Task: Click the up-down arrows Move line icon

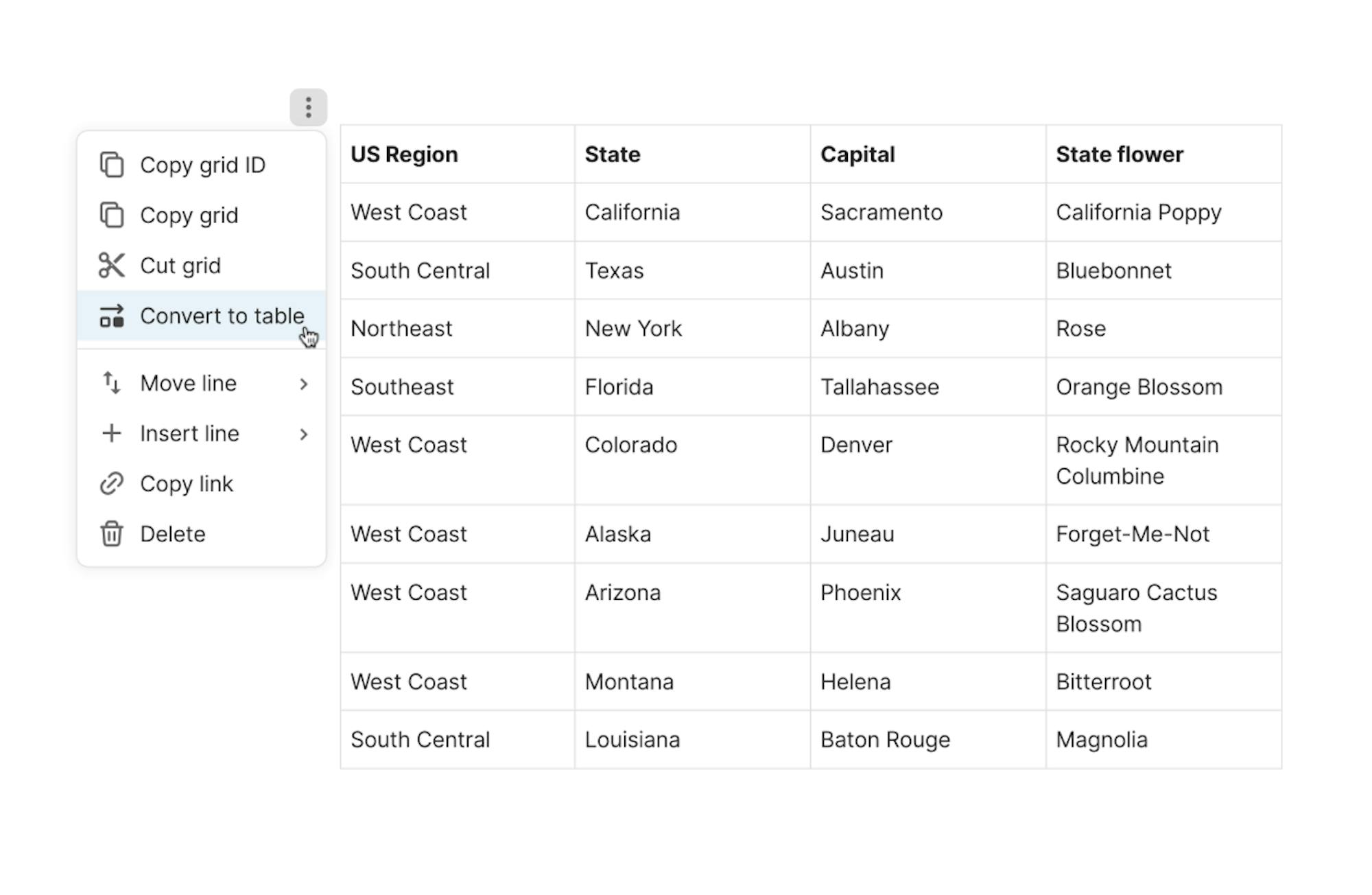Action: pos(112,383)
